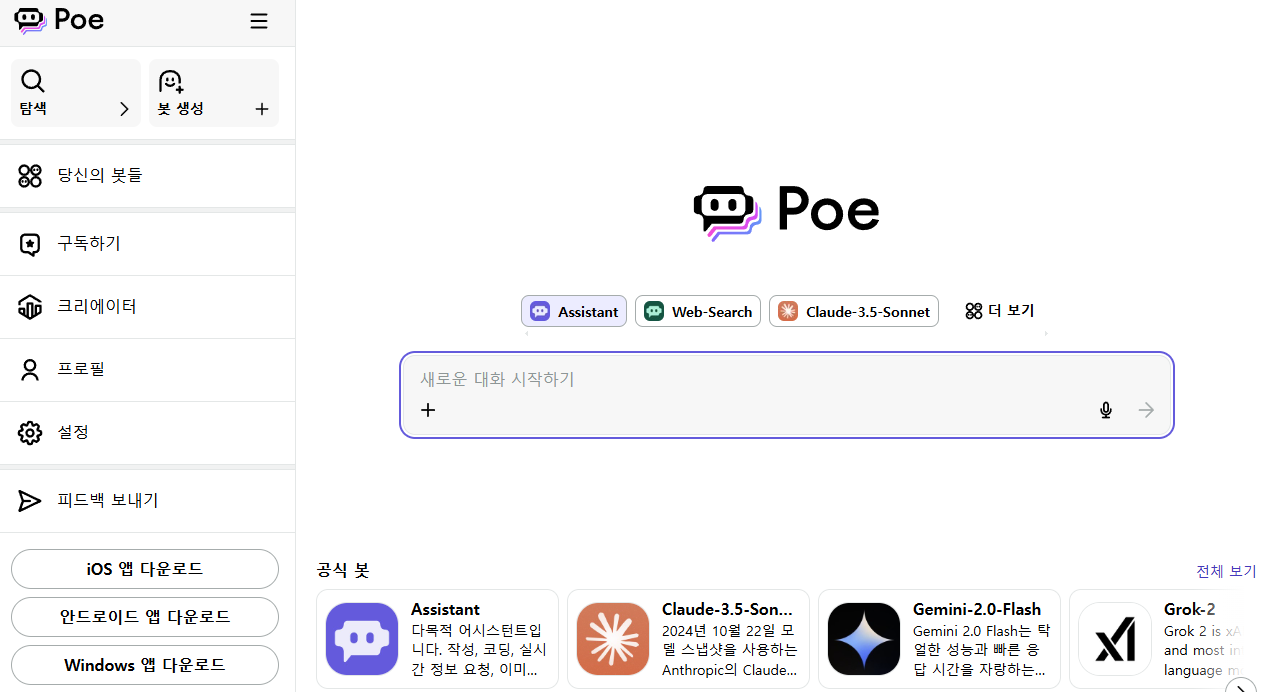The width and height of the screenshot is (1269, 692).
Task: Click the Poe logo in the sidebar header
Action: pyautogui.click(x=60, y=20)
